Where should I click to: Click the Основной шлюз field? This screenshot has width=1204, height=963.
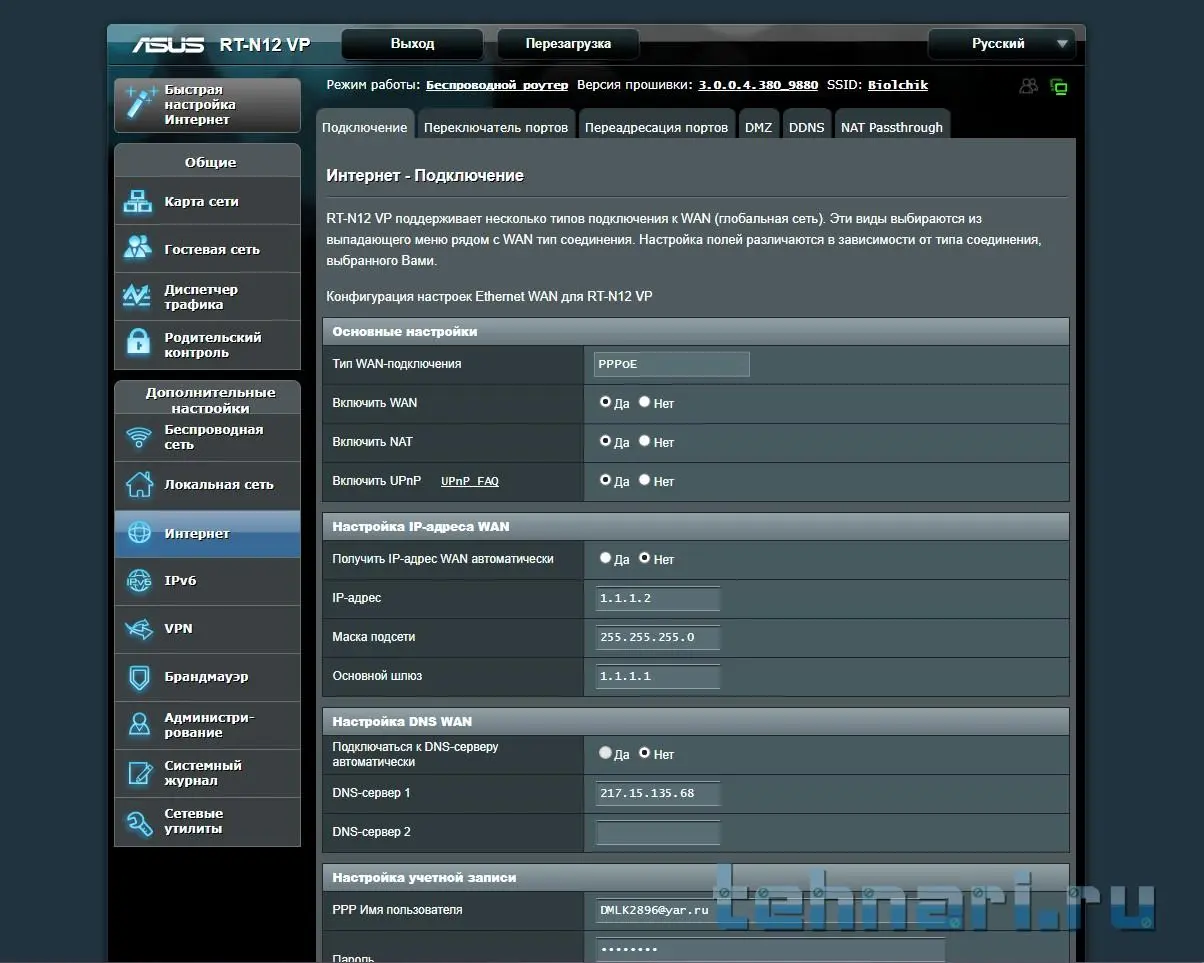point(658,676)
